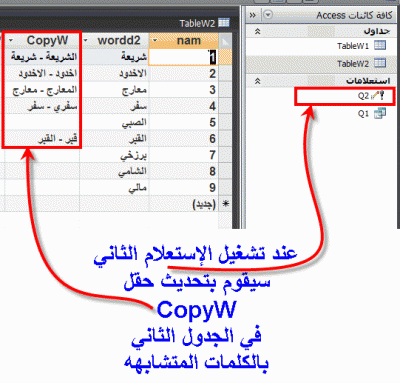Select the TableW1 item label
Image resolution: width=400 pixels, height=383 pixels.
[x=353, y=46]
